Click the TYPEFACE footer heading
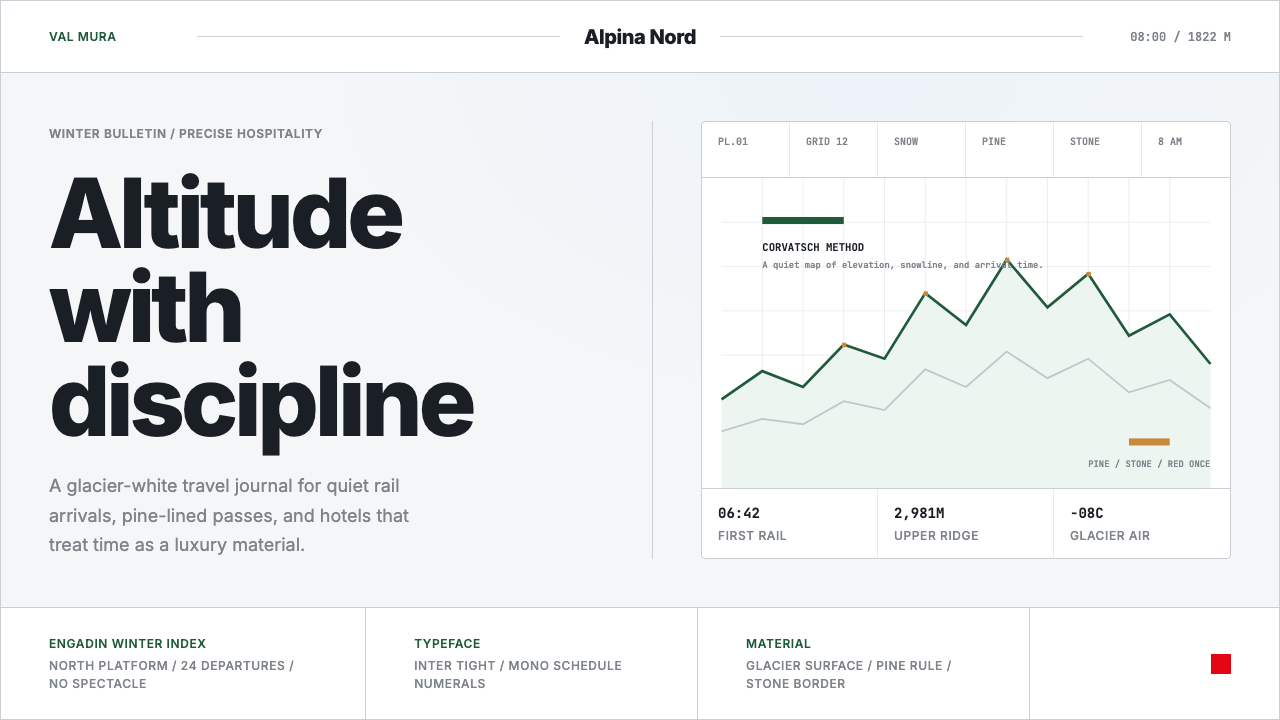 coord(447,644)
